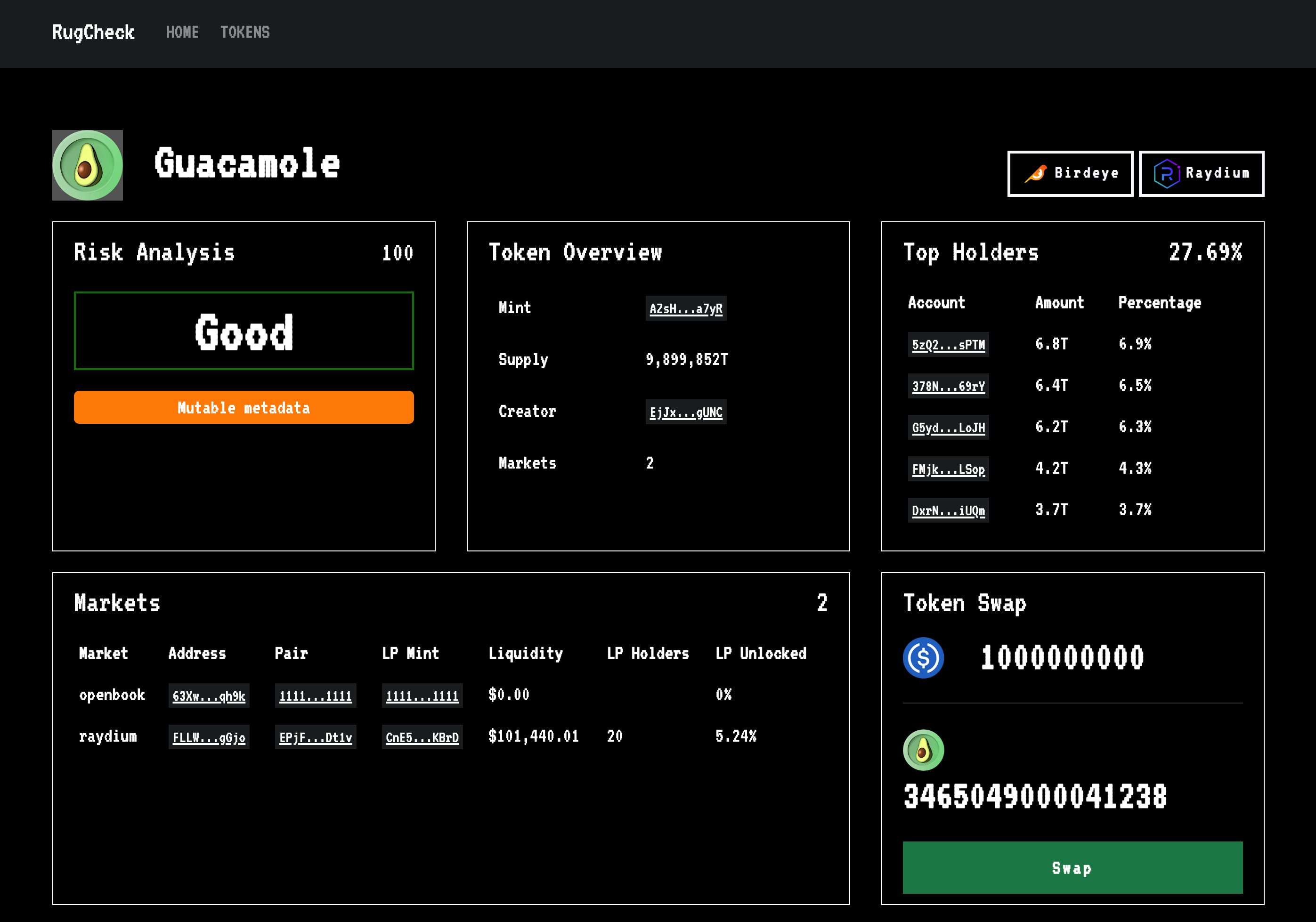Click the Guacamole avocado token logo
The width and height of the screenshot is (1316, 922).
pyautogui.click(x=87, y=165)
